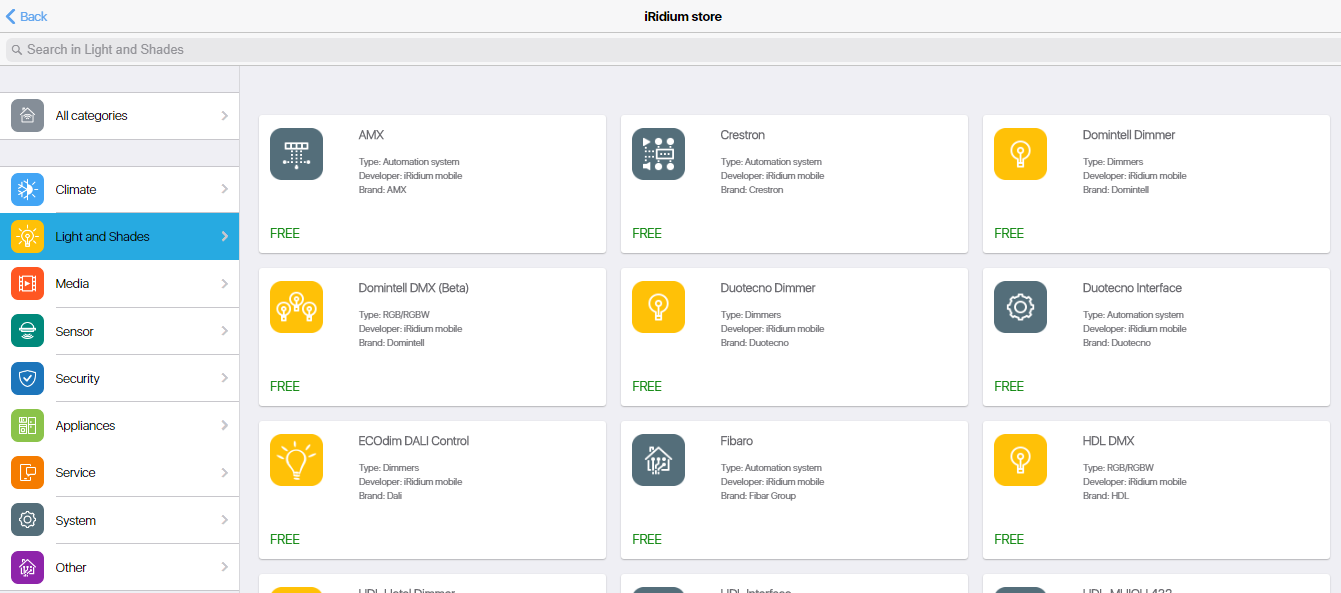Click the Crestron app icon
Image resolution: width=1341 pixels, height=593 pixels.
(x=658, y=154)
